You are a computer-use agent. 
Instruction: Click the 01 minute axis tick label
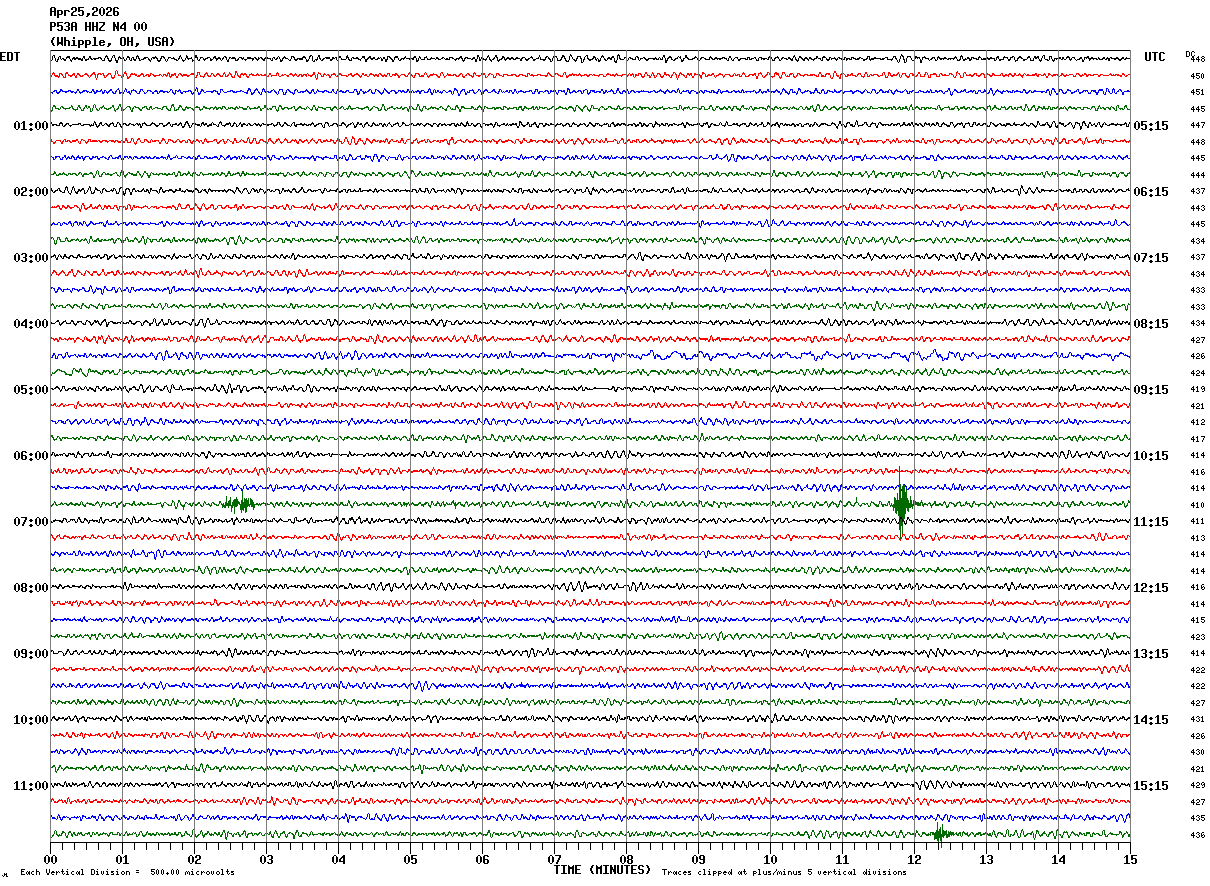click(122, 859)
